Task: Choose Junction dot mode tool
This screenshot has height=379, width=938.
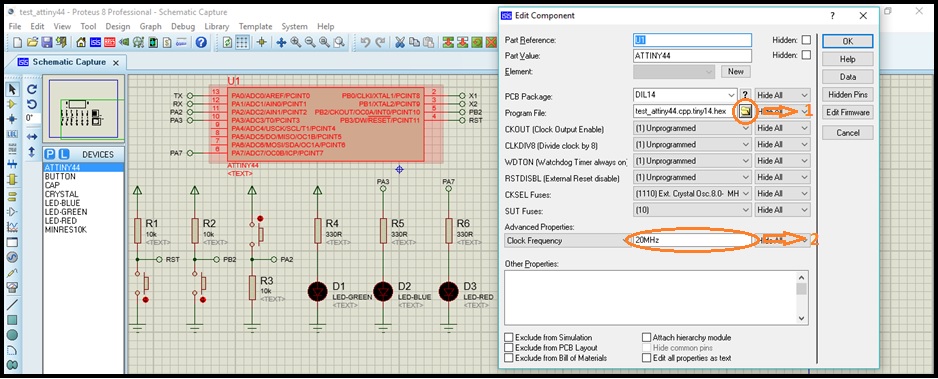Action: tap(12, 119)
